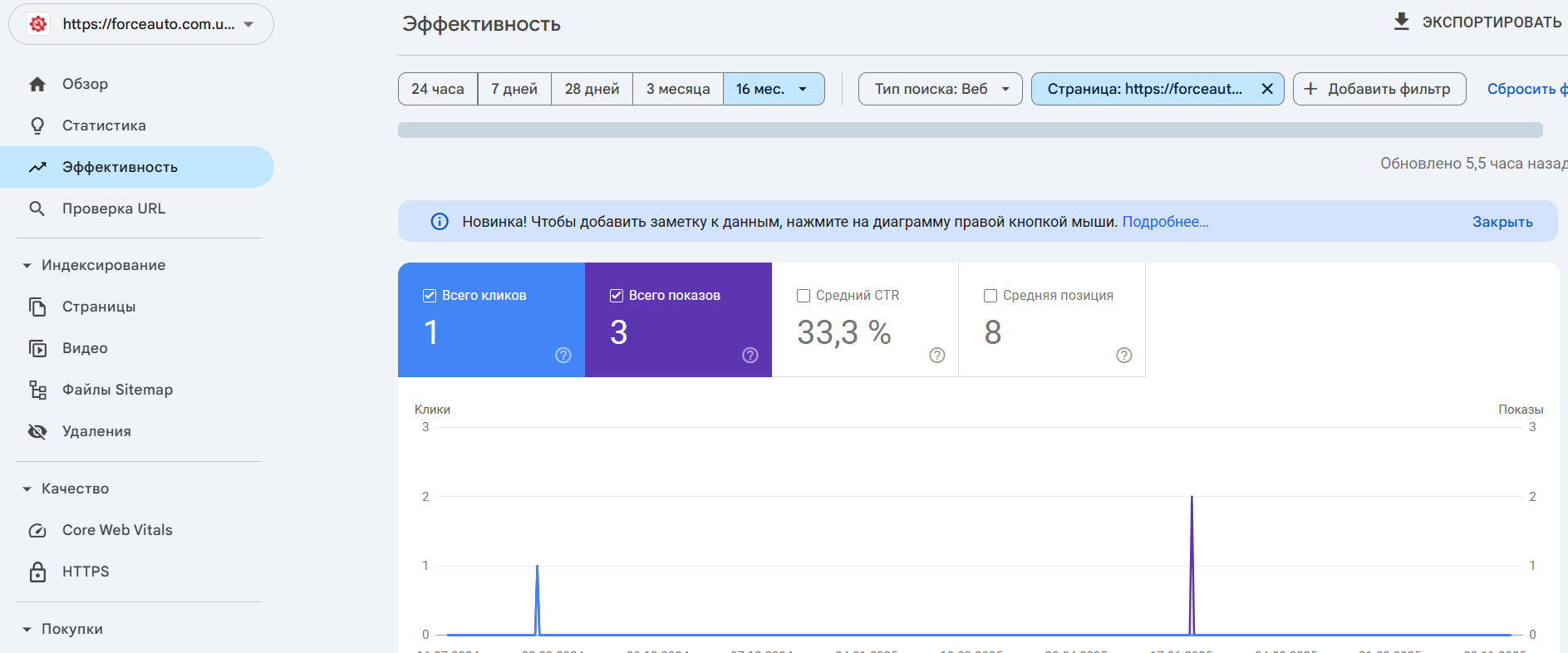
Task: Collapse the Индексирование section
Action: coord(27,266)
